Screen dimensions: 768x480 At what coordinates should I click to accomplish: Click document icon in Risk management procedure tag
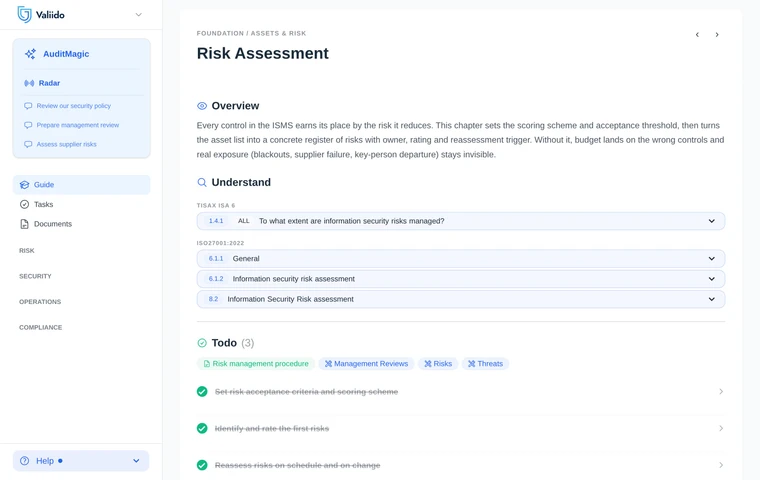point(207,364)
